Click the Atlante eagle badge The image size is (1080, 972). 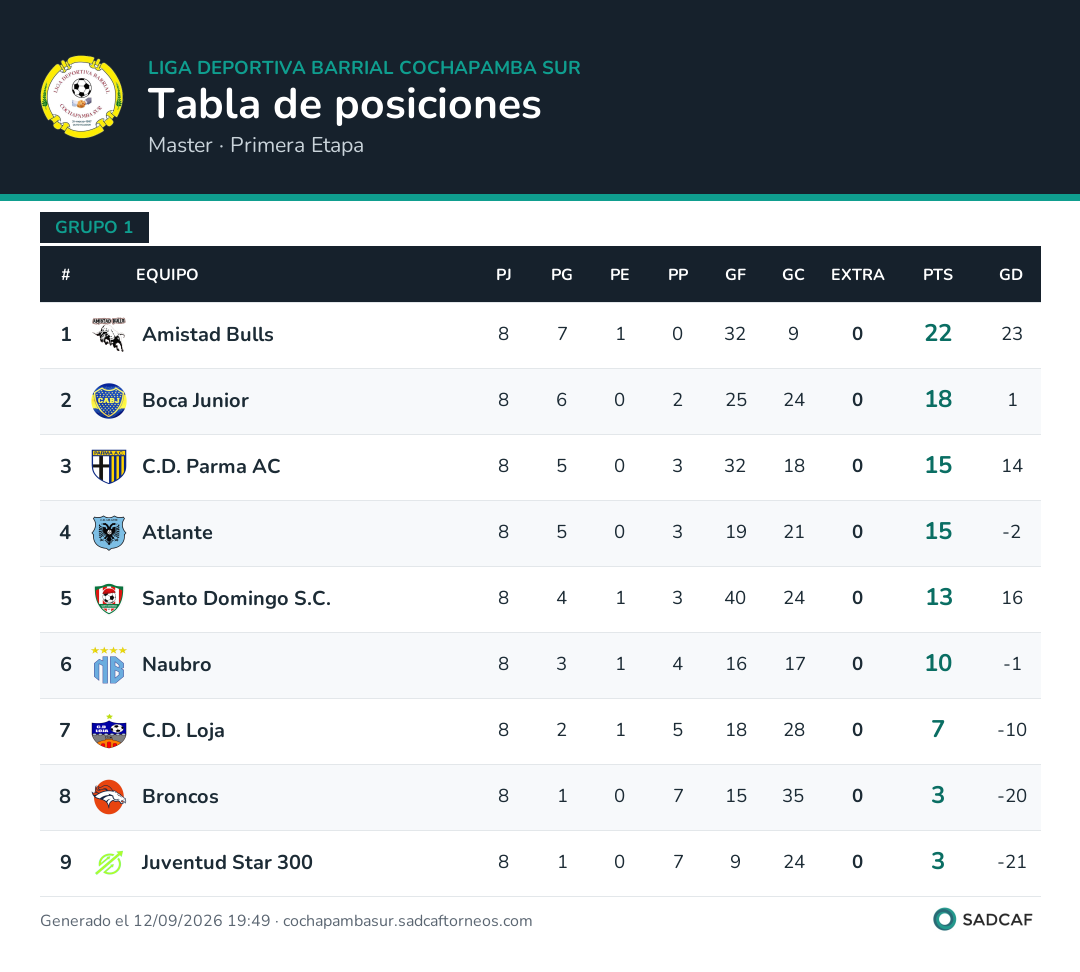click(x=109, y=532)
